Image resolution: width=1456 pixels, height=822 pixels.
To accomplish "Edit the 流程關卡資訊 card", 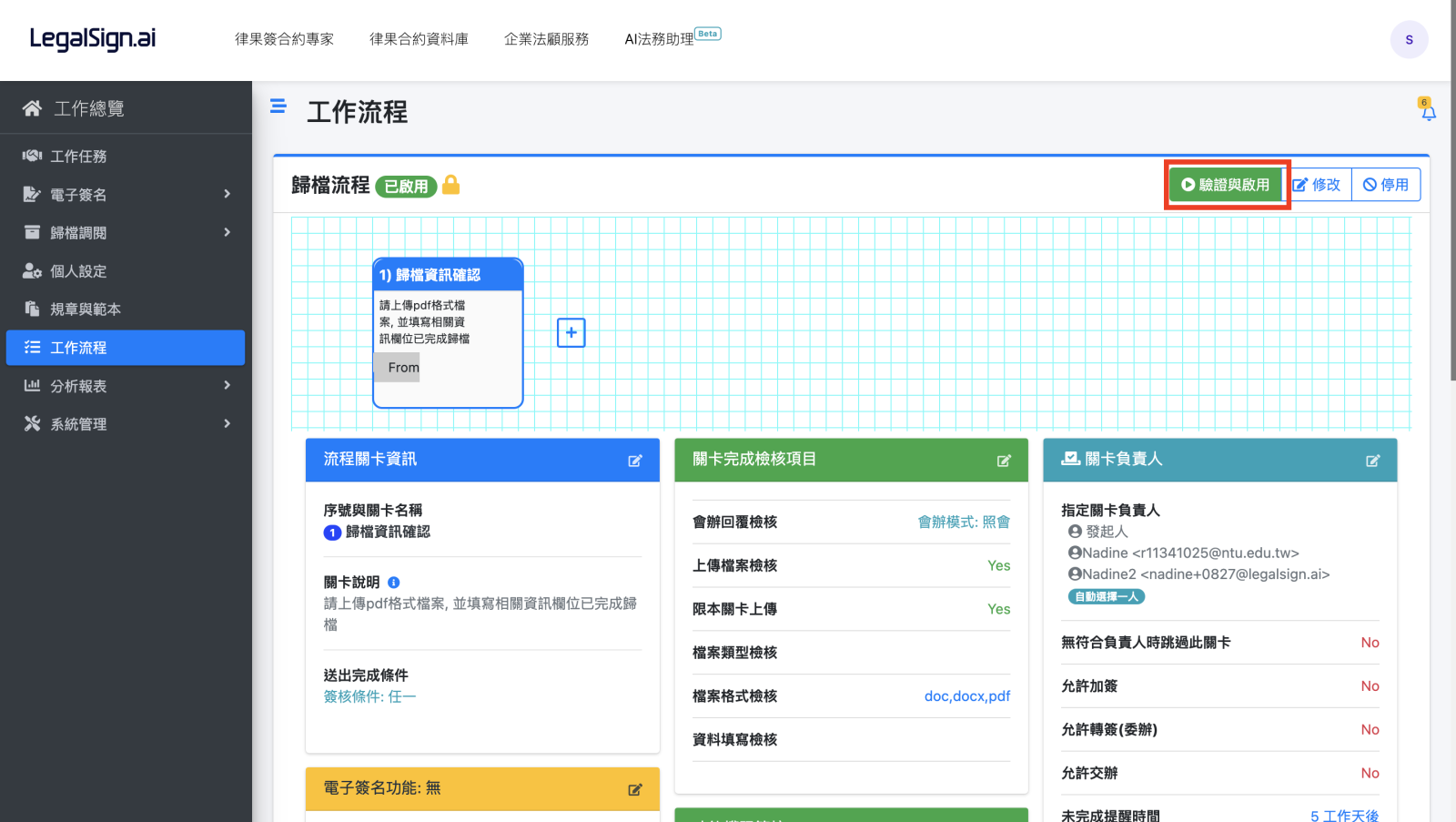I will click(x=635, y=461).
